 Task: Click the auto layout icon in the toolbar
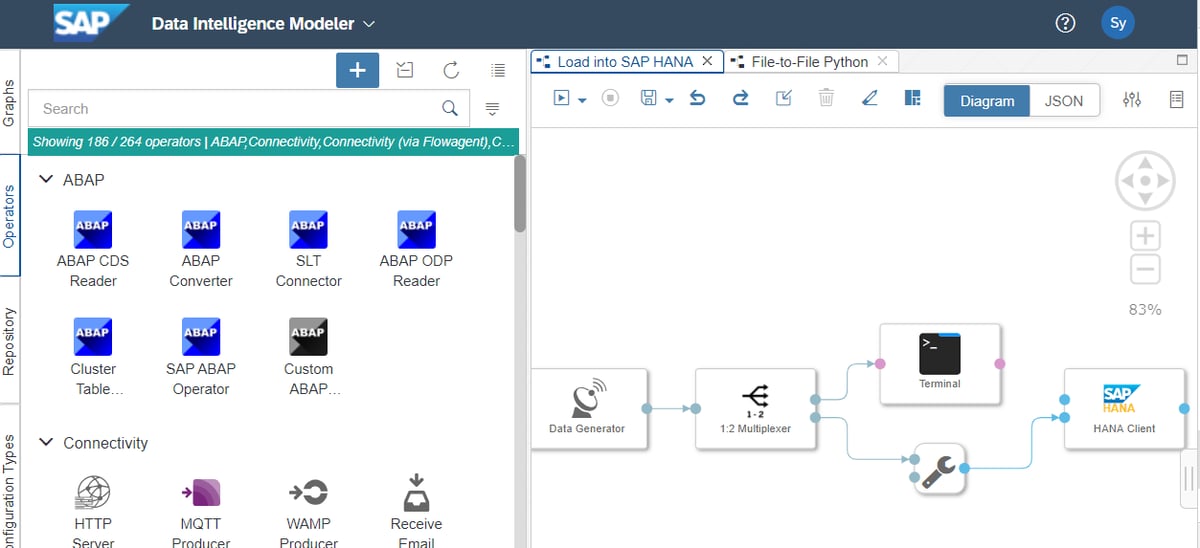911,99
